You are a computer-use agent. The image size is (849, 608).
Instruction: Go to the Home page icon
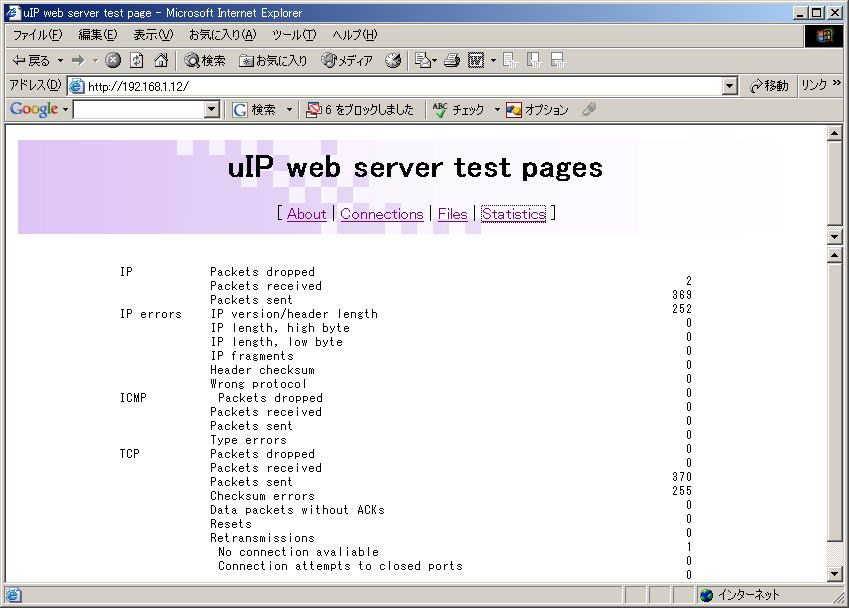pos(160,61)
